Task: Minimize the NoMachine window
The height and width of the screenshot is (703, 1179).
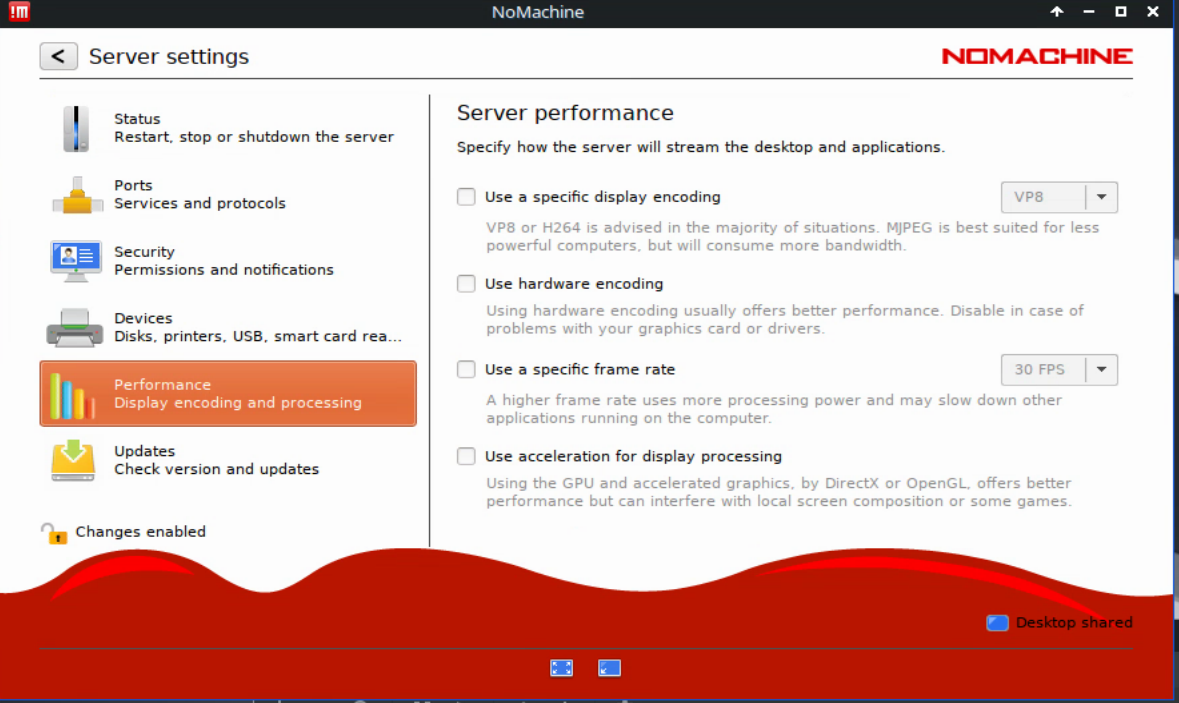Action: tap(1089, 11)
